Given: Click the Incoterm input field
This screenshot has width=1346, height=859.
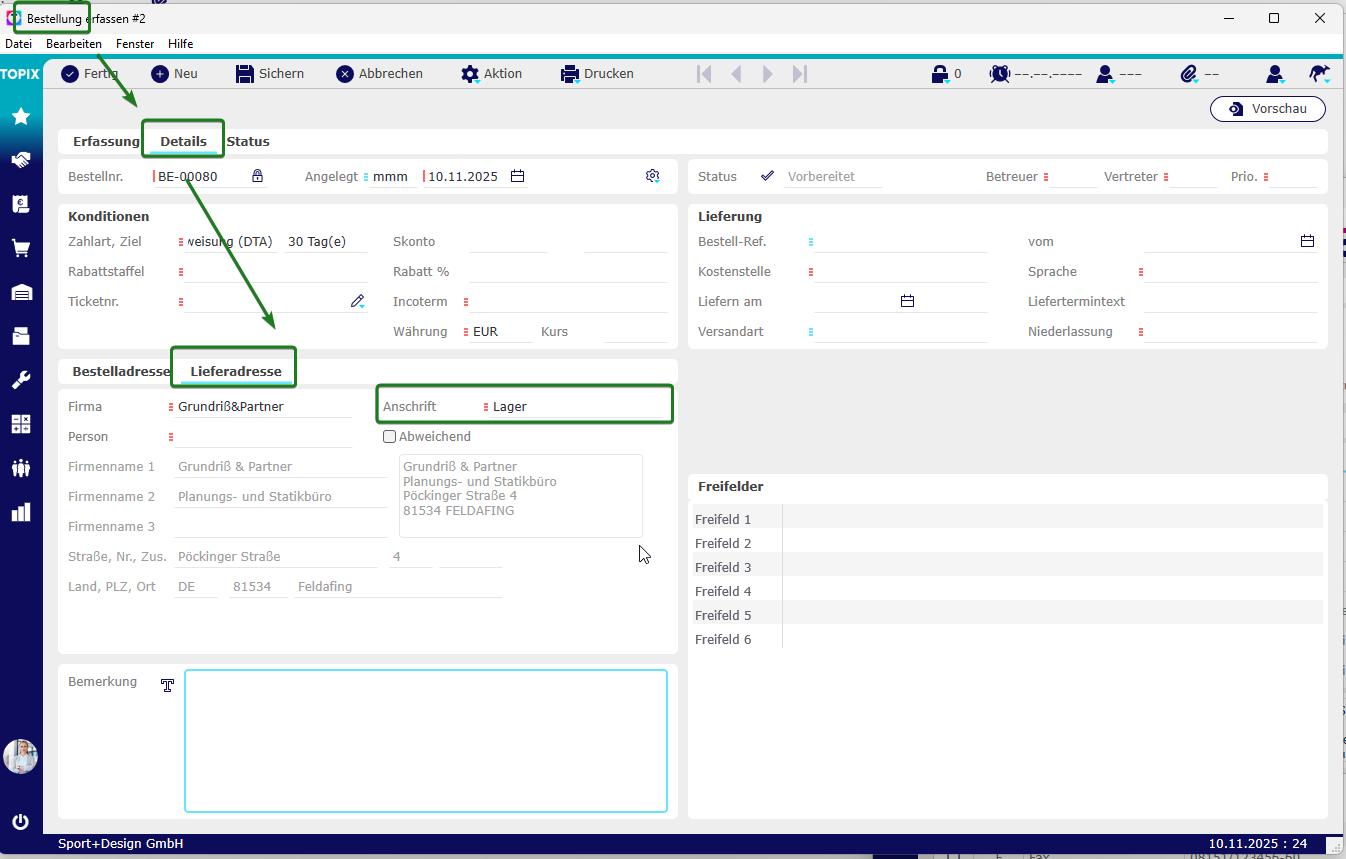Looking at the screenshot, I should (x=568, y=301).
